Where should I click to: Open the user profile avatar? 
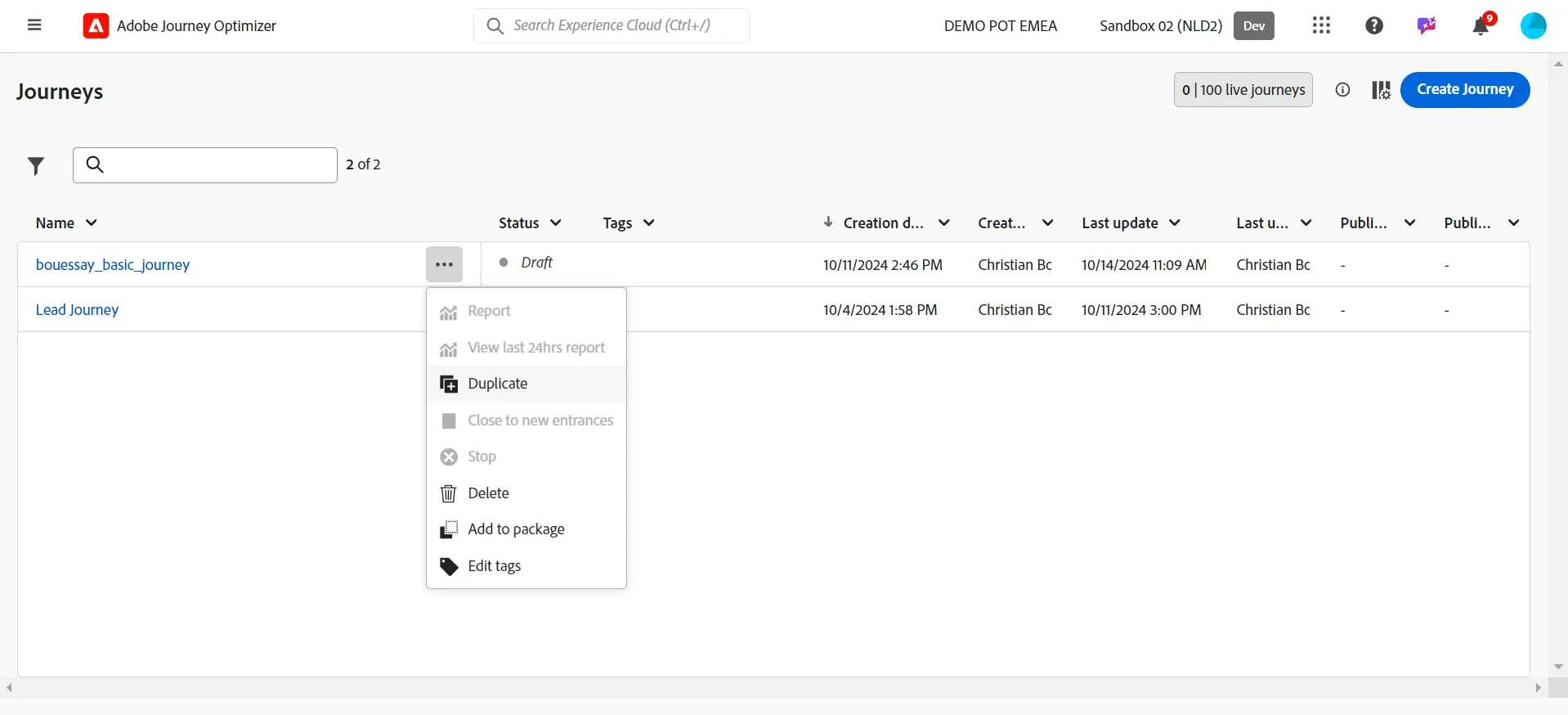tap(1533, 25)
